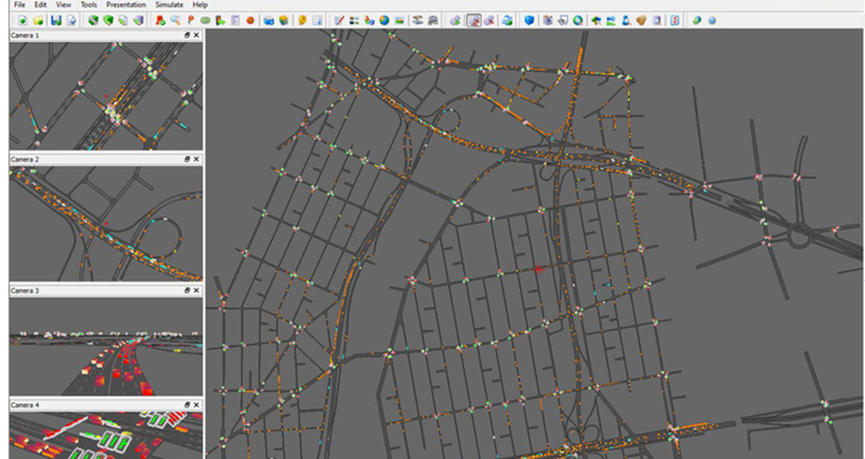Undock the Camera 3 panel
The width and height of the screenshot is (865, 459).
coord(187,290)
